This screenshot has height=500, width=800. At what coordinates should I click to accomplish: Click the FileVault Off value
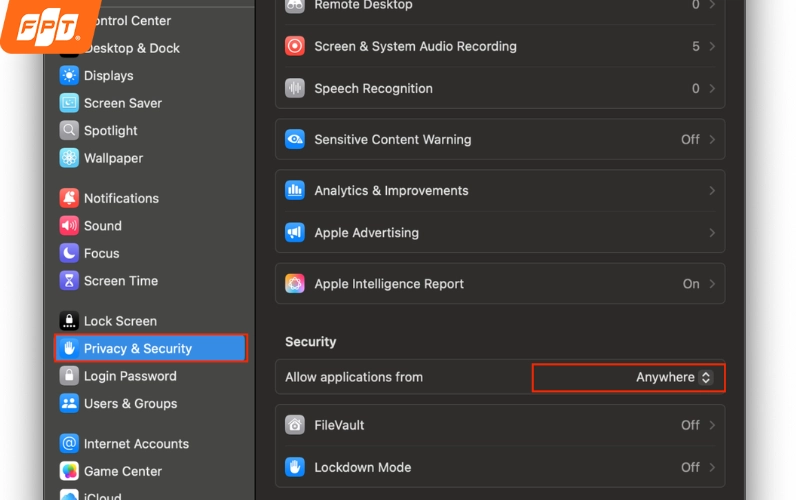[x=690, y=426]
